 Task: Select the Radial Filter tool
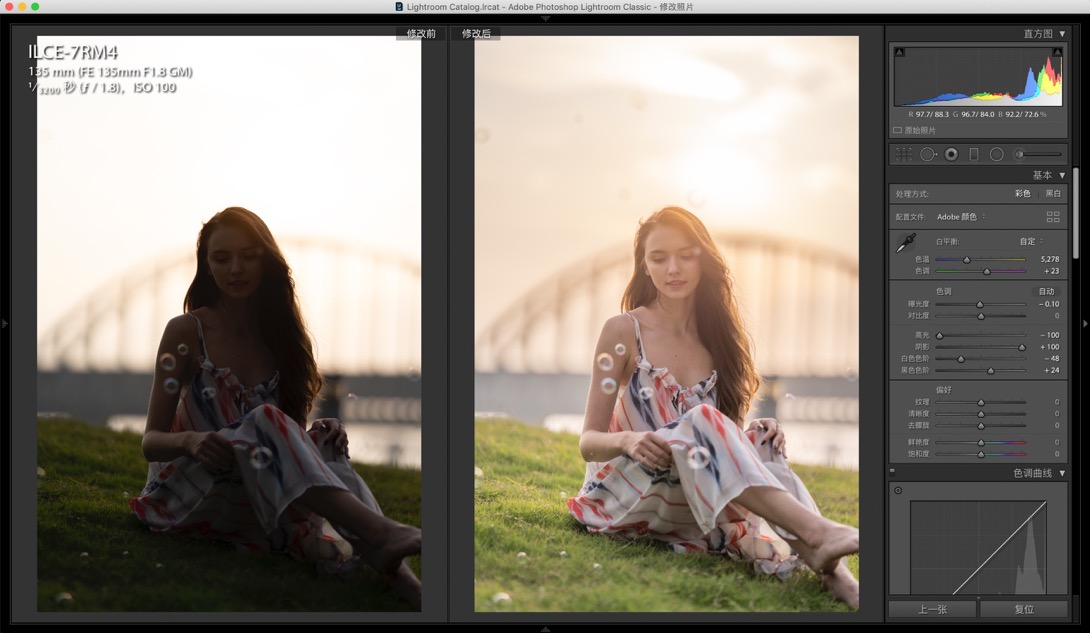coord(997,154)
